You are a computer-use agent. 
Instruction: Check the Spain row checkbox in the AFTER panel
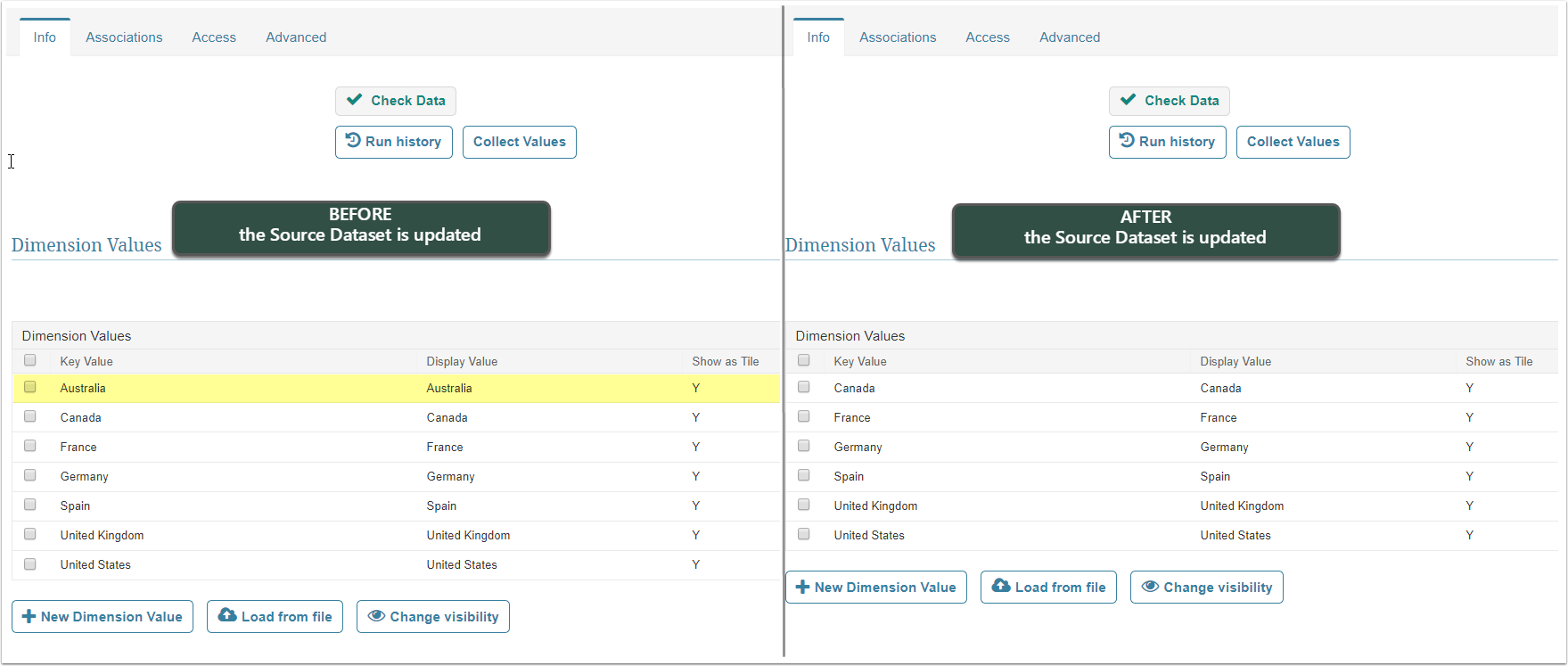tap(804, 475)
